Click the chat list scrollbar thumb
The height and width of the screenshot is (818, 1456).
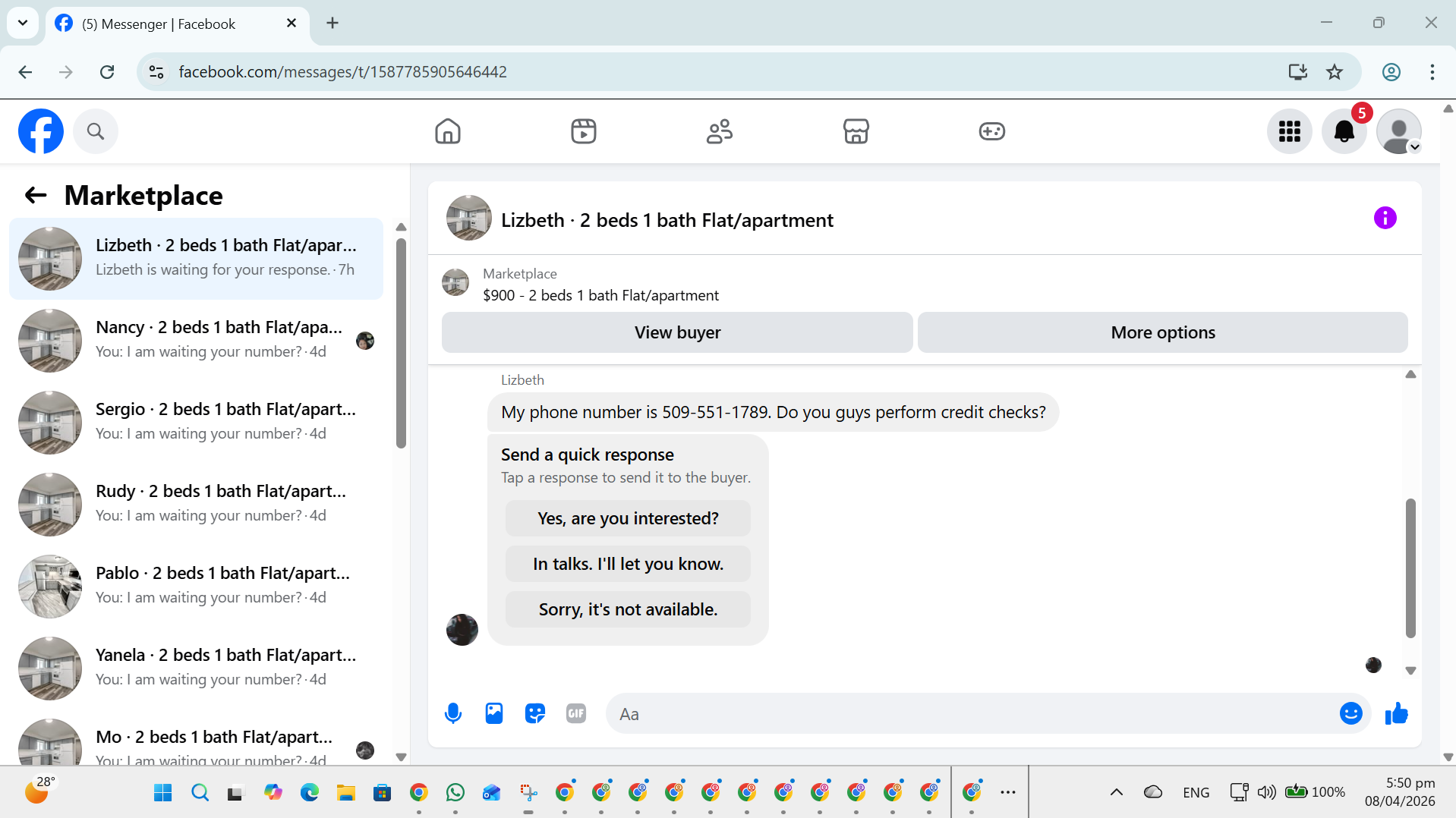point(401,343)
